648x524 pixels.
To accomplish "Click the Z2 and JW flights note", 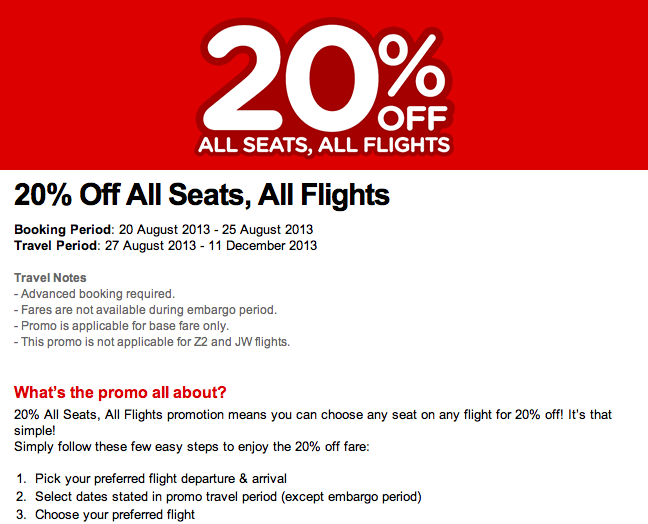I will tap(152, 342).
